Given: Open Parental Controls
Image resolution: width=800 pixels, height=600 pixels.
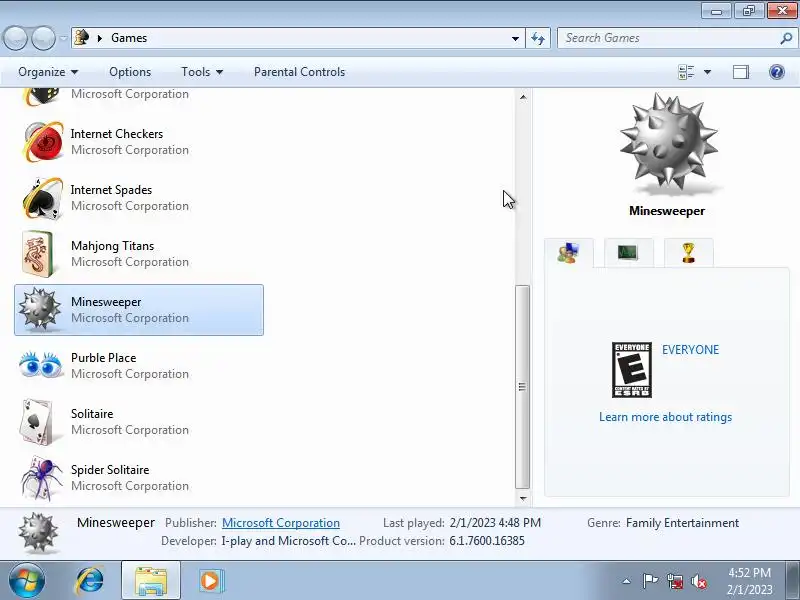Looking at the screenshot, I should [299, 72].
